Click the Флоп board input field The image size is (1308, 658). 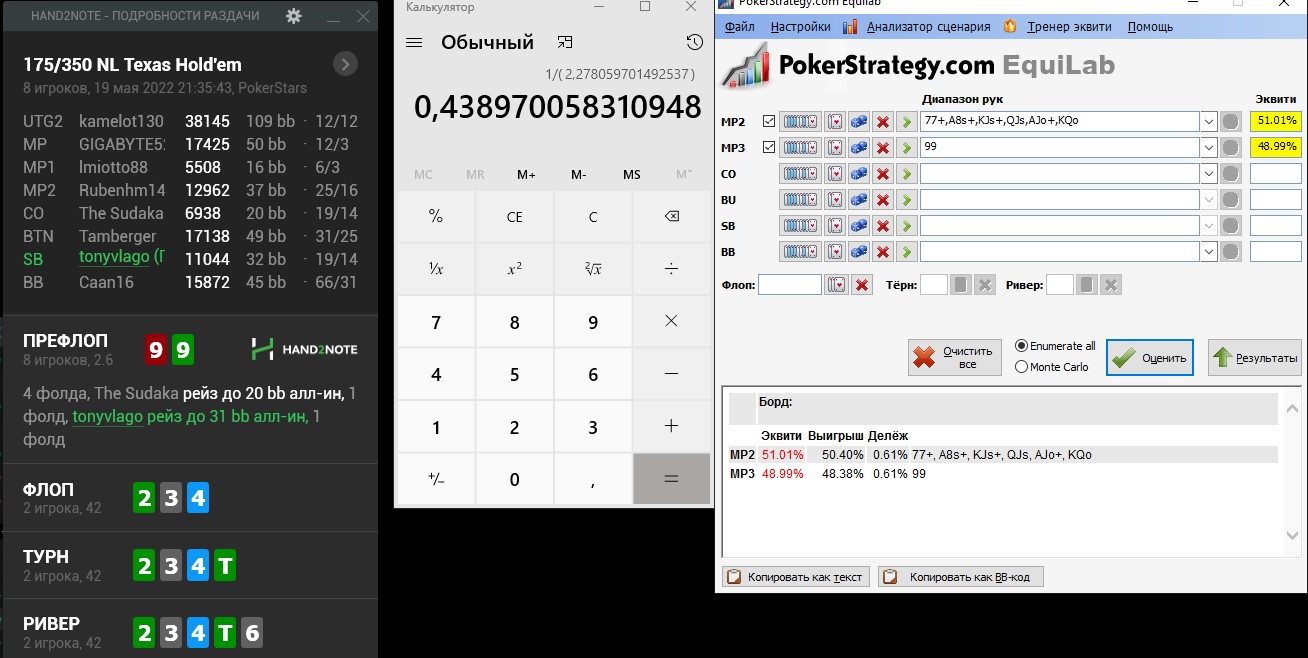[790, 285]
